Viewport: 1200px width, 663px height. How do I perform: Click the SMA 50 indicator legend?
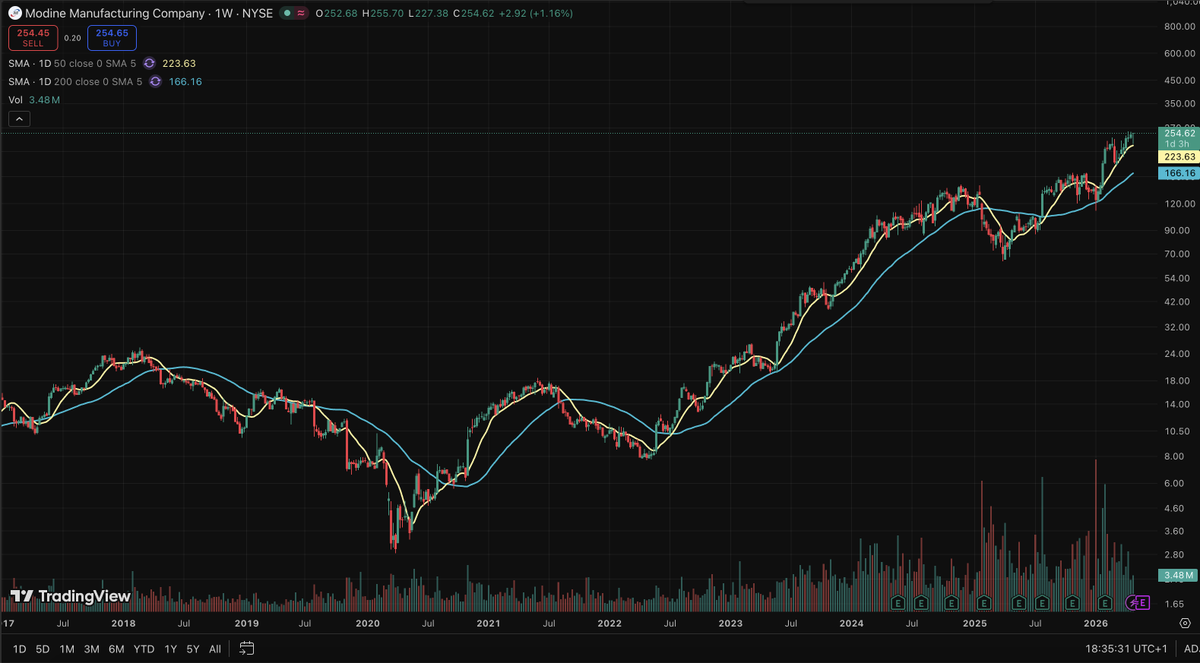[x=72, y=63]
